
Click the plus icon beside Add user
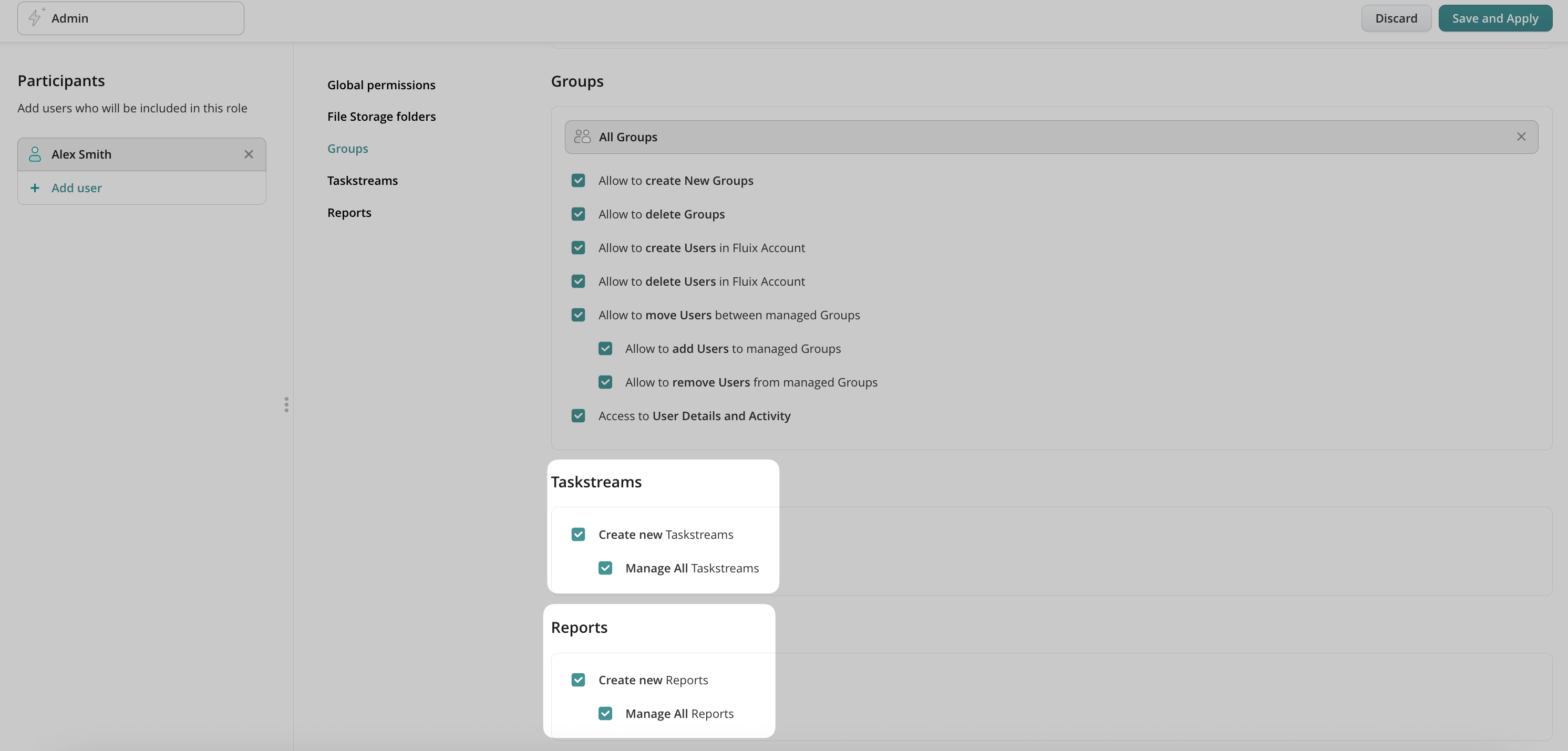click(x=35, y=188)
